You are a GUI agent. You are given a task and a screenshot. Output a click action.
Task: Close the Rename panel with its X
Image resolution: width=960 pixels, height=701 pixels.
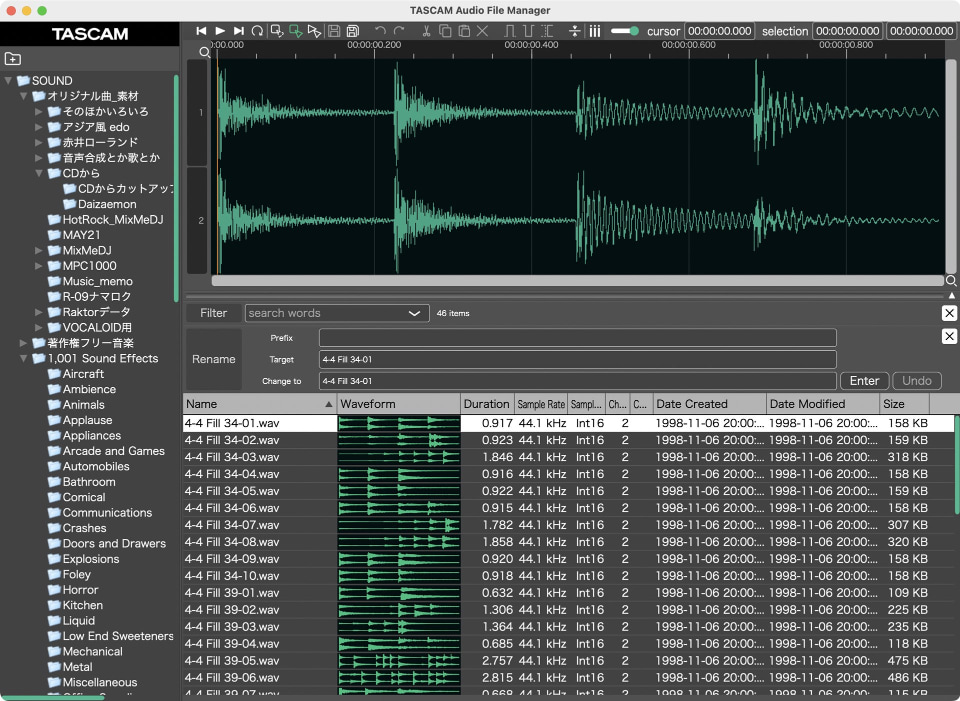949,337
